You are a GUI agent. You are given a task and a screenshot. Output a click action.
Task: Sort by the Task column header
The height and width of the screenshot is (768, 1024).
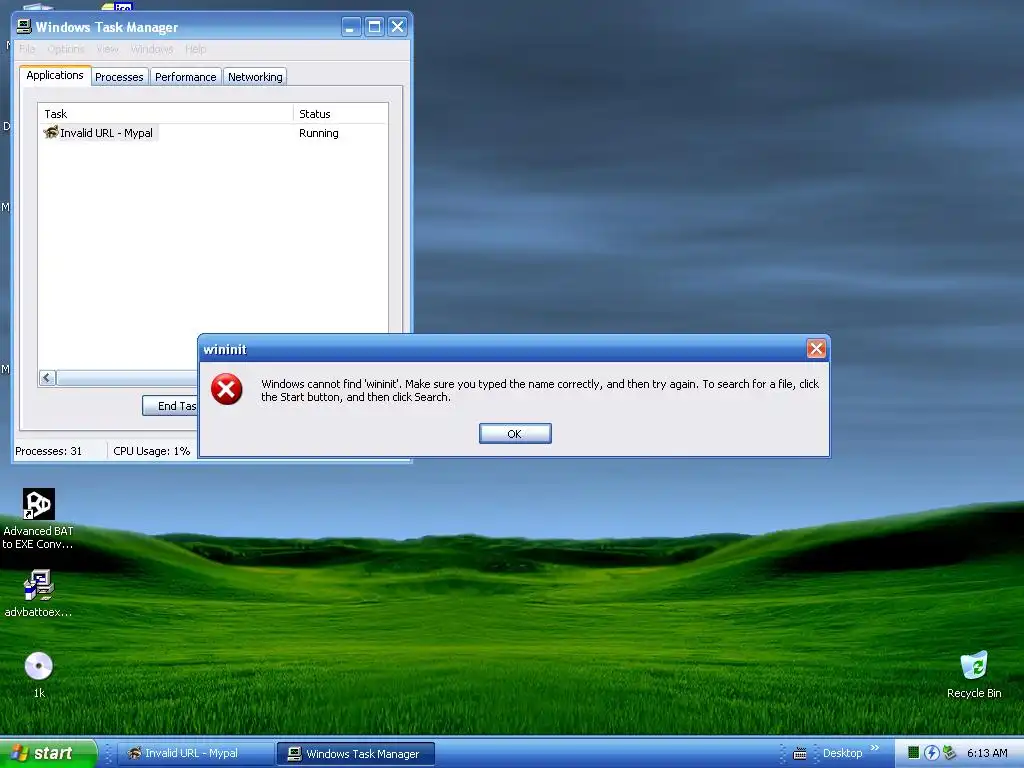click(166, 114)
